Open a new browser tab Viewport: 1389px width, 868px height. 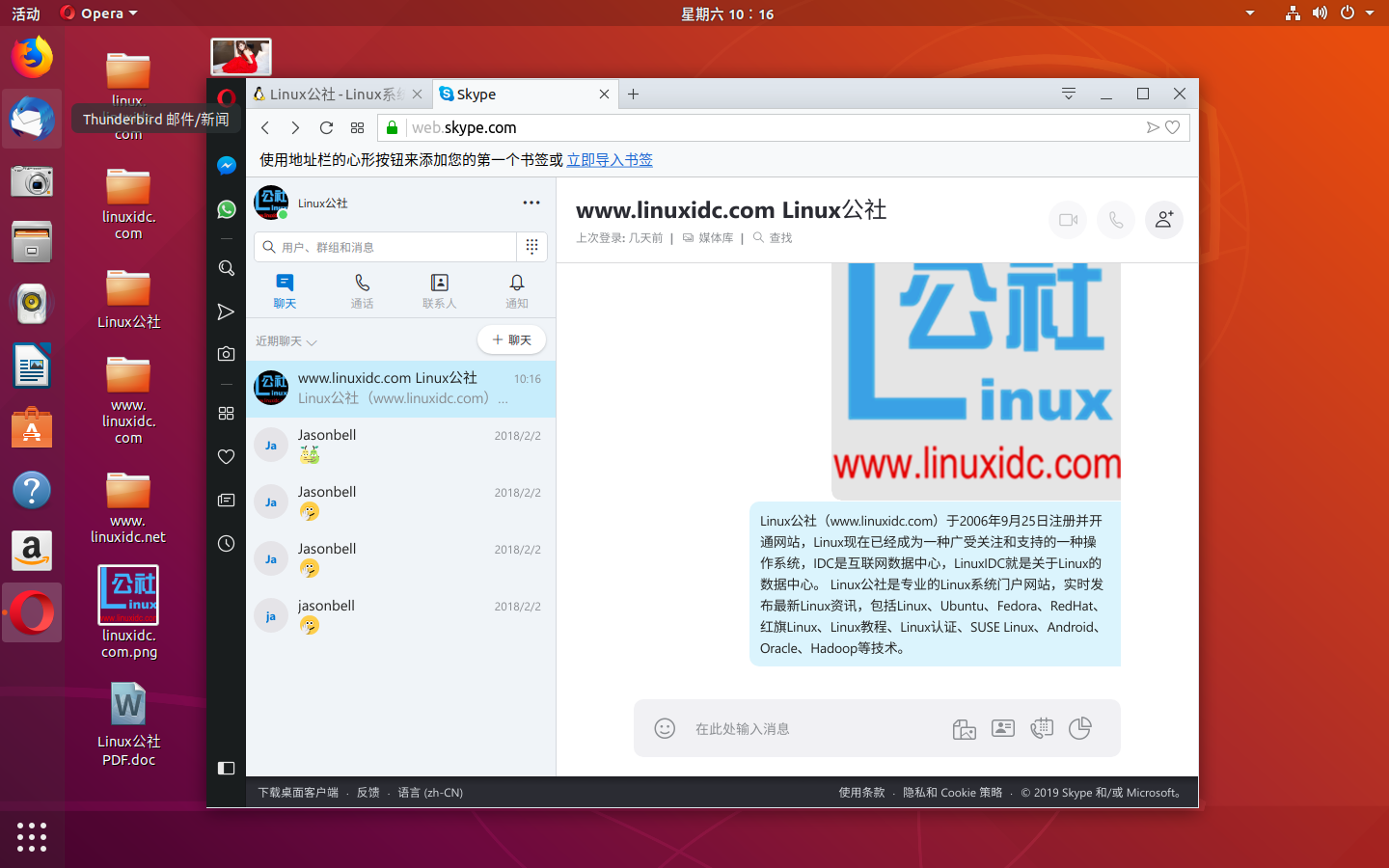click(633, 94)
